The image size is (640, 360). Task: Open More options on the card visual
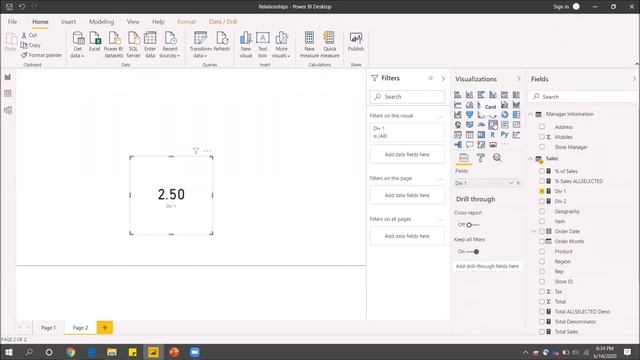[207, 151]
